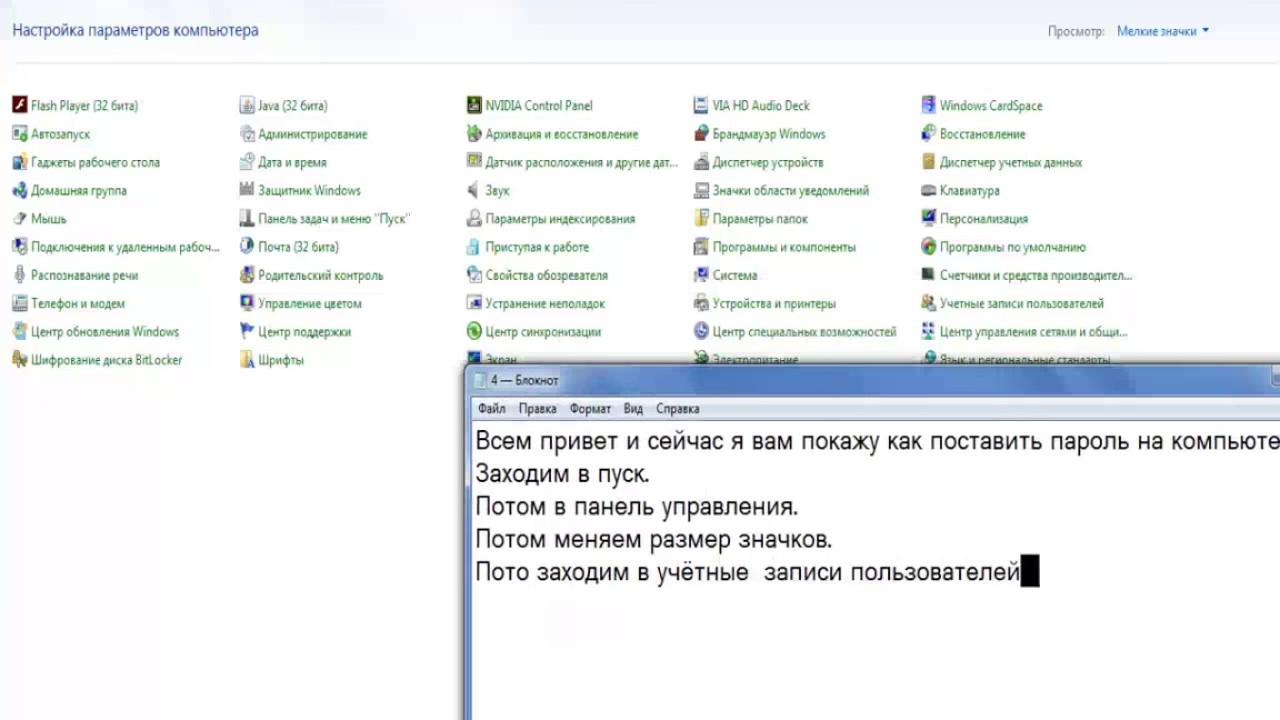
Task: Open Подключения к удаленным рабочим столам link
Action: click(x=125, y=247)
